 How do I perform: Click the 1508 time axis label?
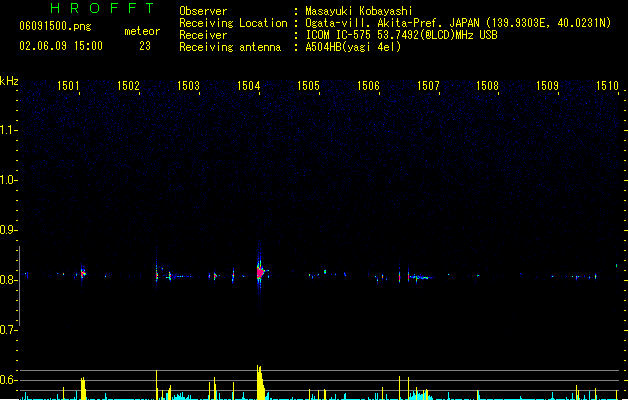pos(487,86)
